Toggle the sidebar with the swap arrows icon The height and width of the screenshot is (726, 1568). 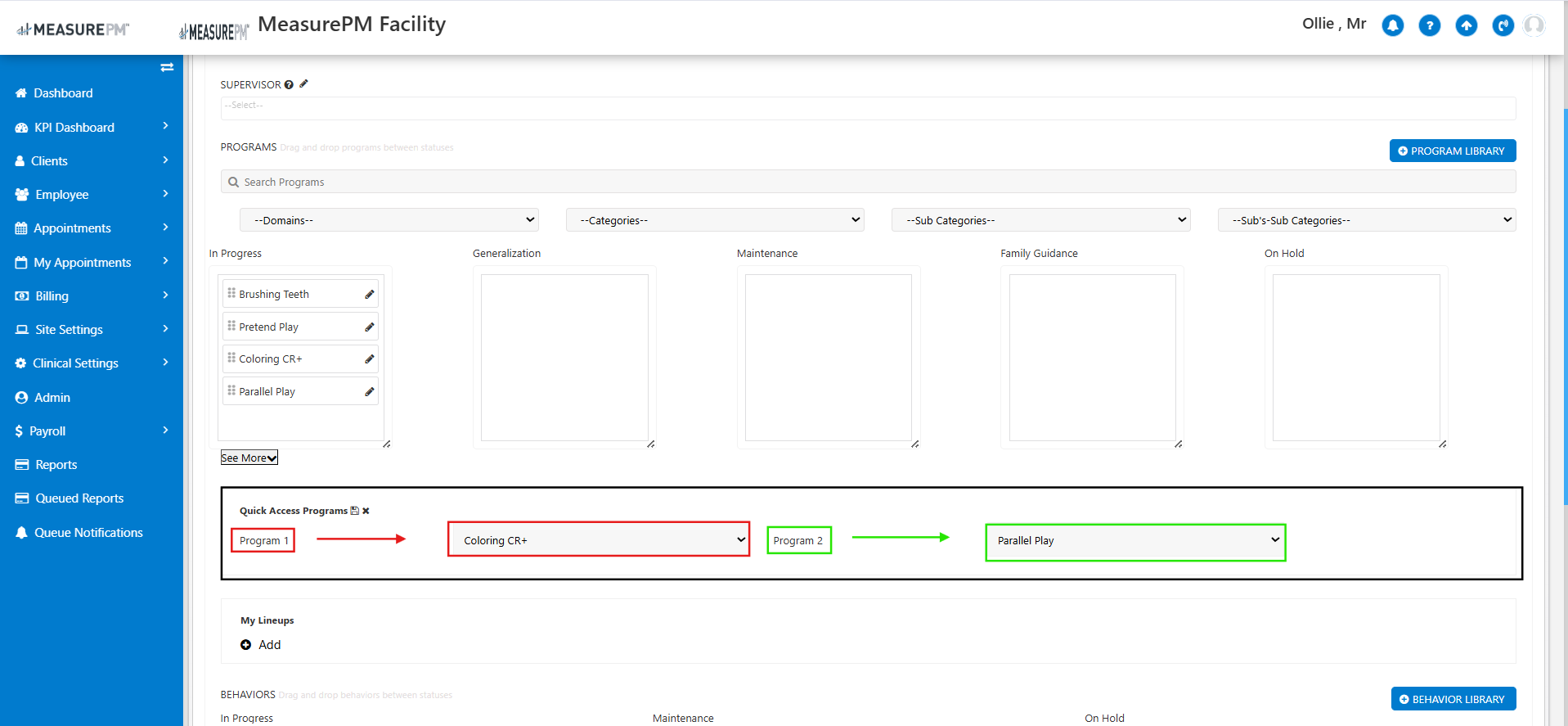click(x=167, y=67)
